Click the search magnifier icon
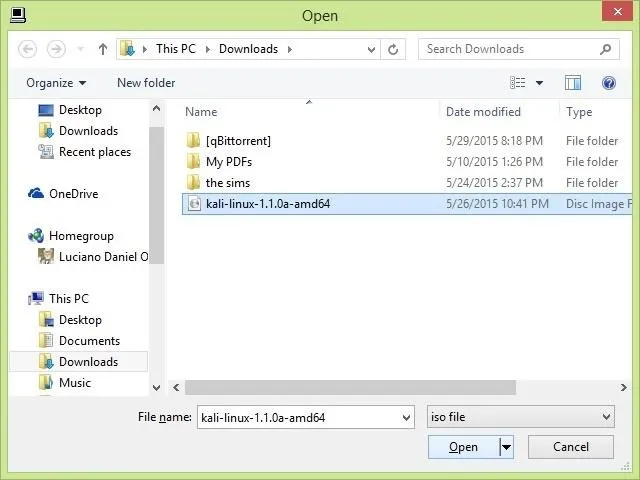 (x=606, y=49)
